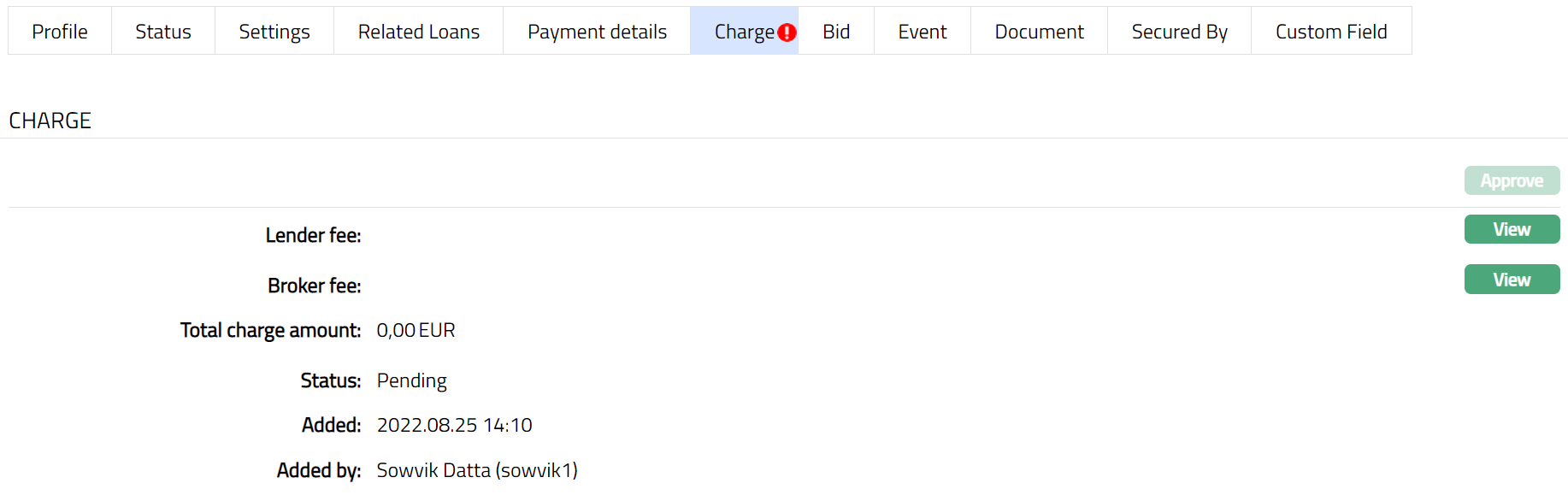View the Document tab
The width and height of the screenshot is (1568, 495).
[x=1039, y=32]
